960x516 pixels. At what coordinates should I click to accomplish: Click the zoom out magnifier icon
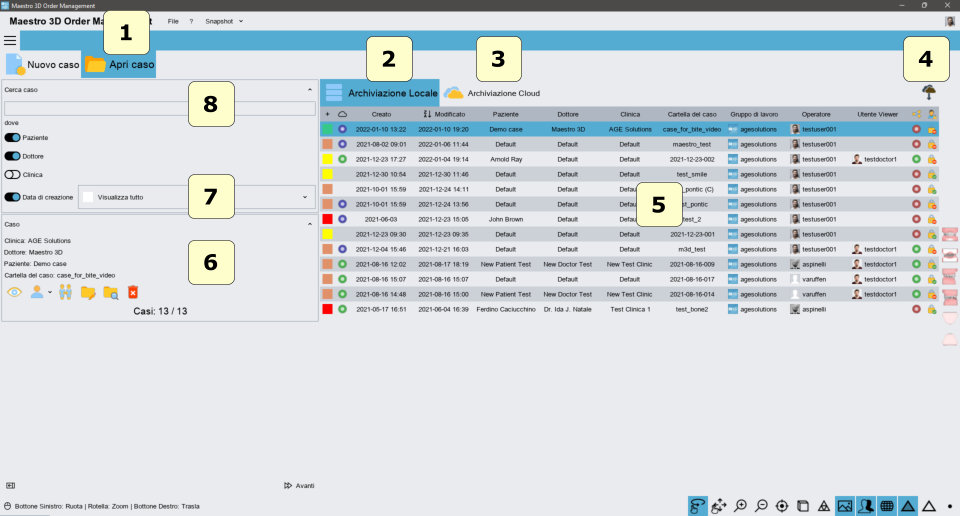click(x=761, y=506)
